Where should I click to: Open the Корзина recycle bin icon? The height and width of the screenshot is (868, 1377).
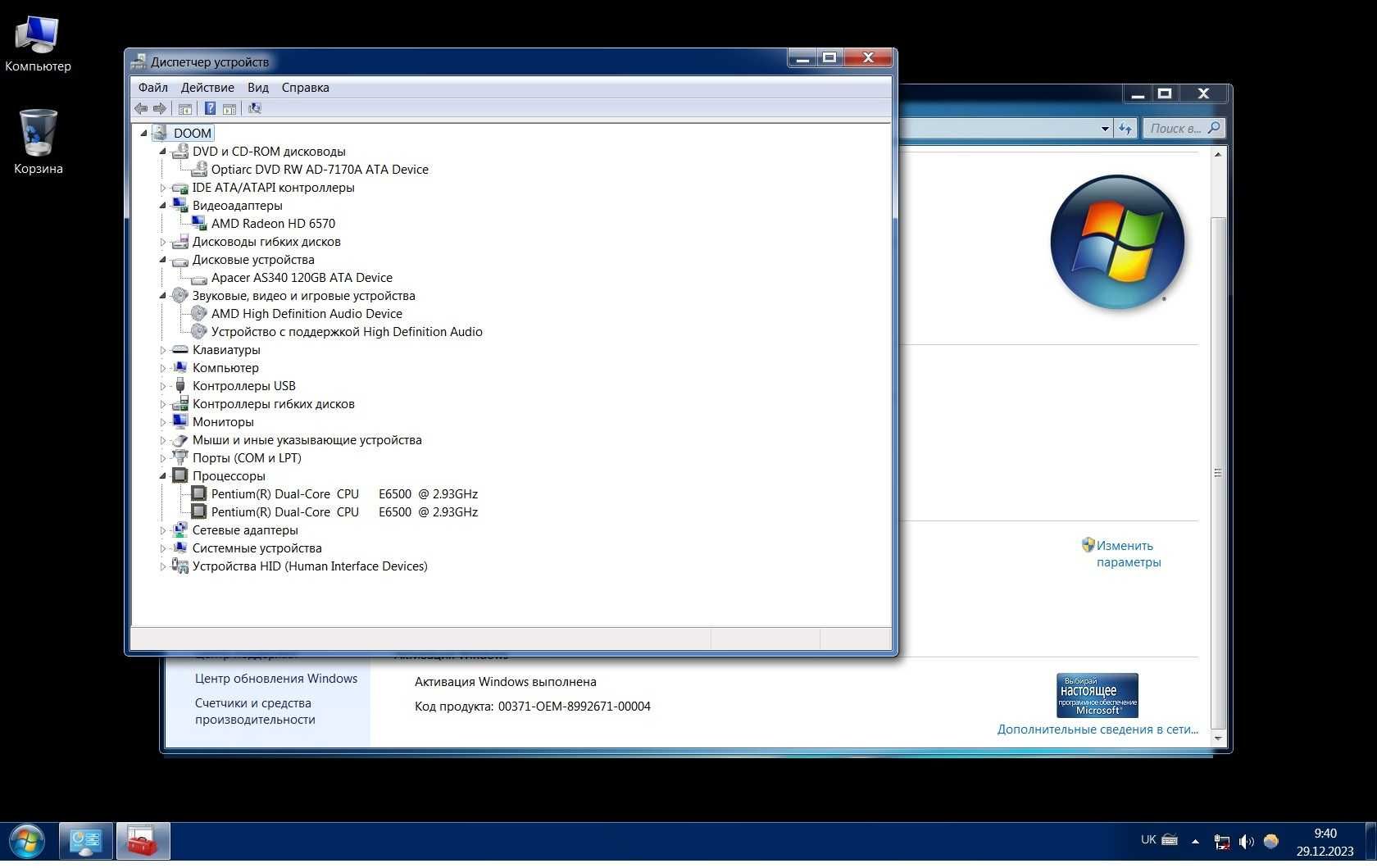38,142
